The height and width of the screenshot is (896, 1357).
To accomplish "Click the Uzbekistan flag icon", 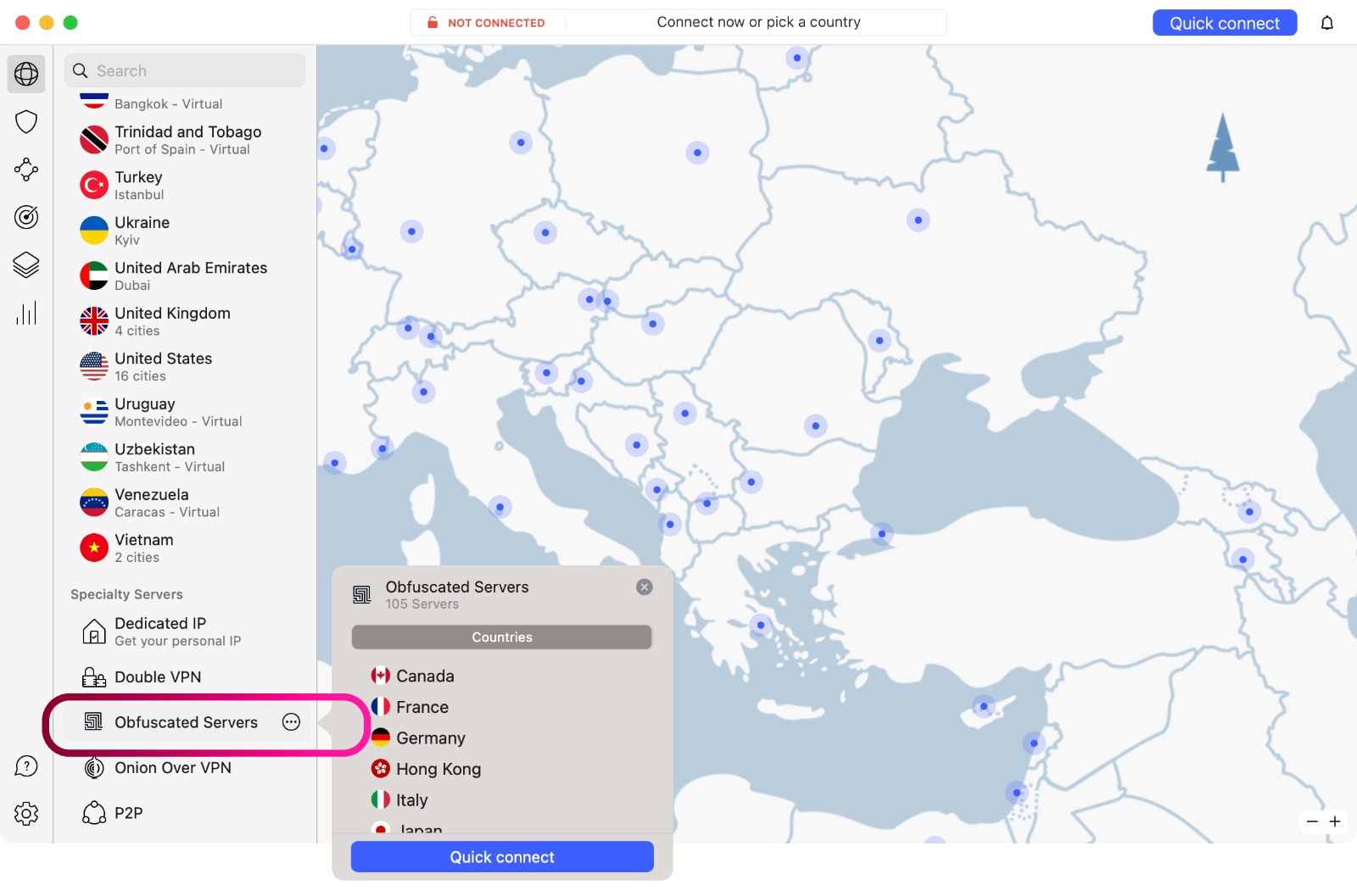I will (94, 457).
